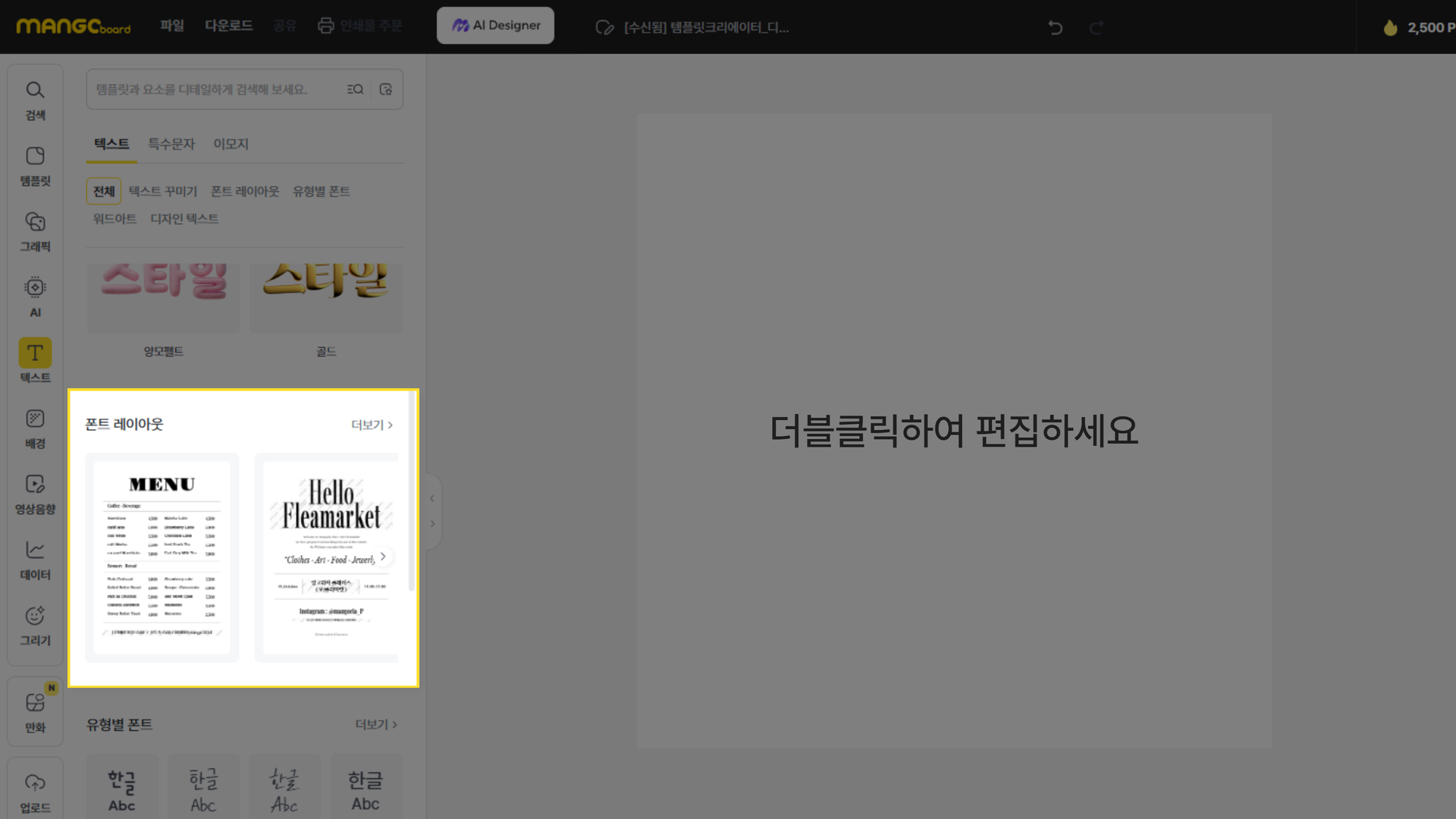Click the points flame icon
Image resolution: width=1456 pixels, height=819 pixels.
(x=1389, y=27)
